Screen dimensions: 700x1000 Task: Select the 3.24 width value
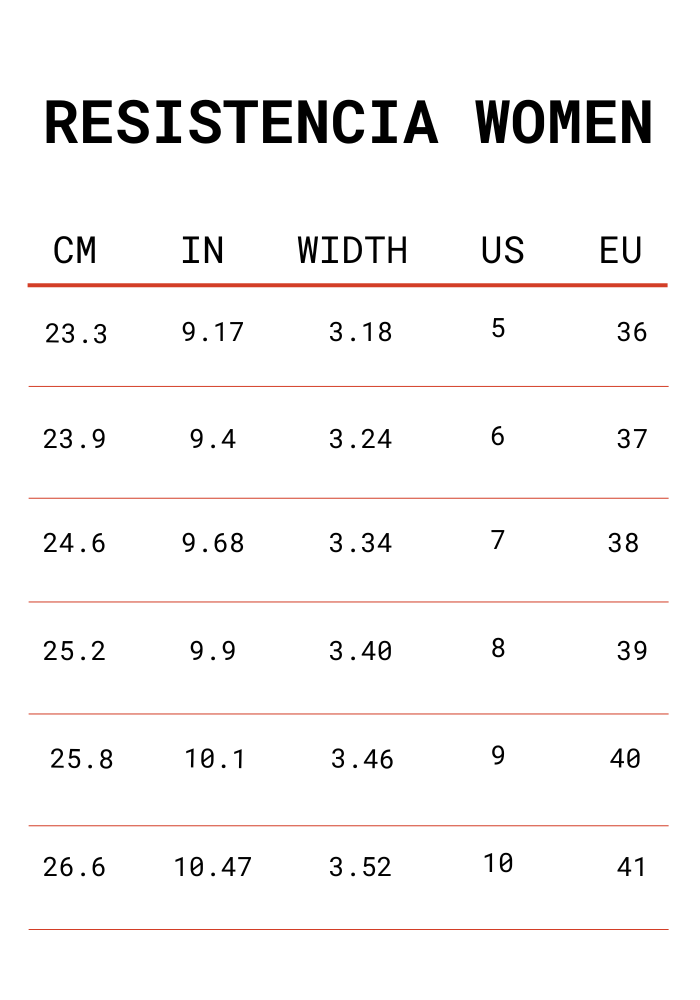(361, 439)
